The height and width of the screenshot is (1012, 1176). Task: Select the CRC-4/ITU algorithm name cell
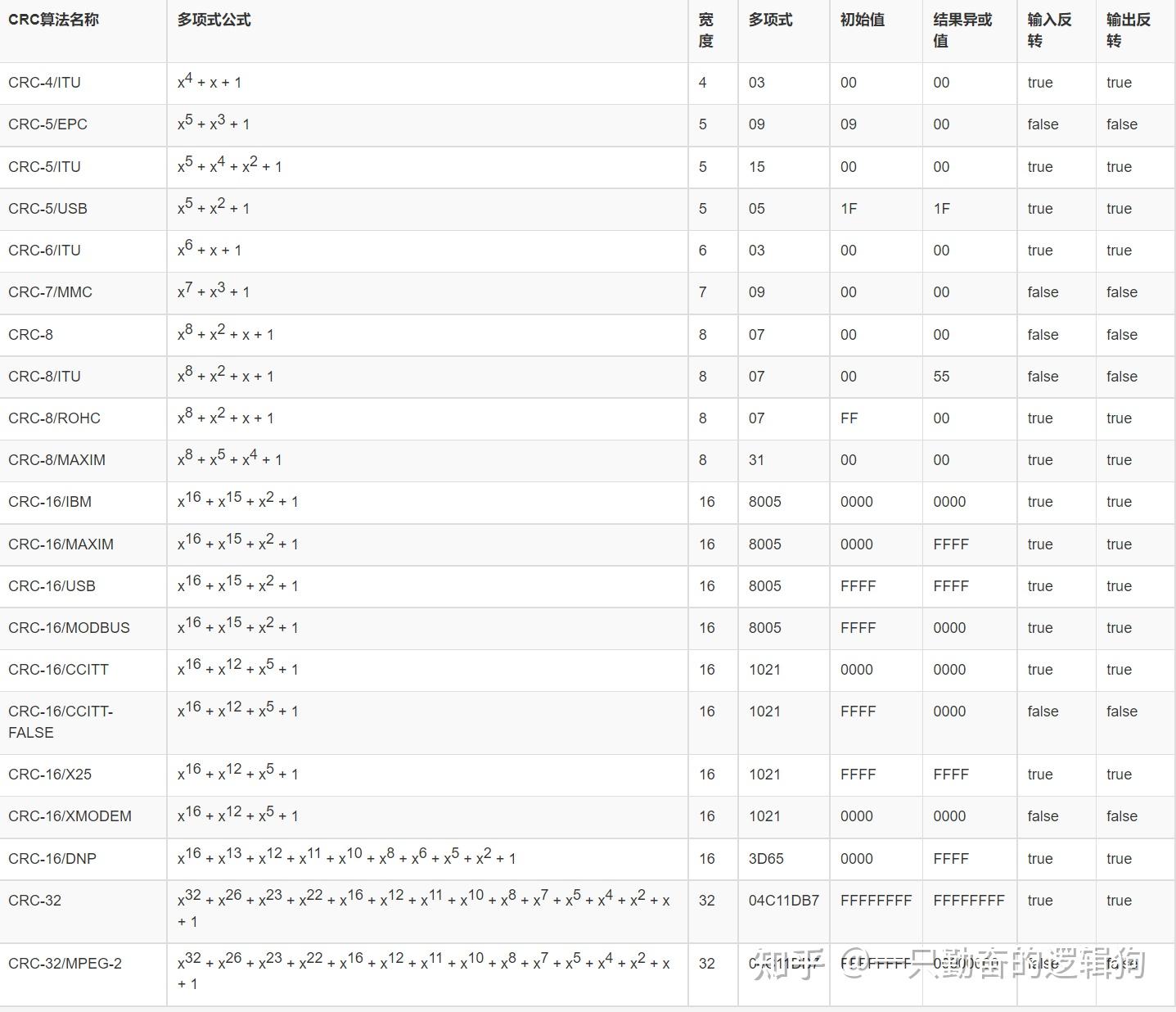[45, 83]
